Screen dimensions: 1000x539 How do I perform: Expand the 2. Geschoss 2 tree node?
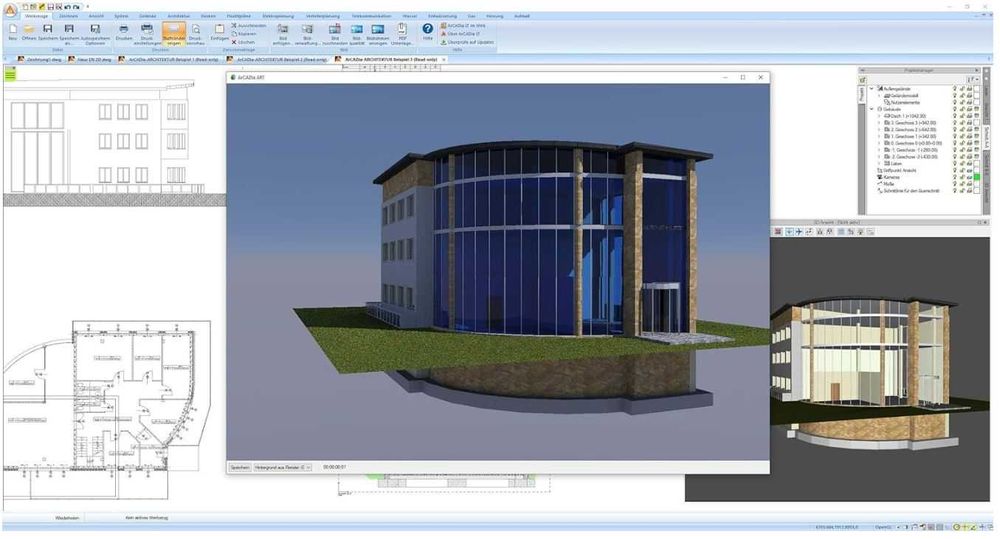pyautogui.click(x=879, y=129)
